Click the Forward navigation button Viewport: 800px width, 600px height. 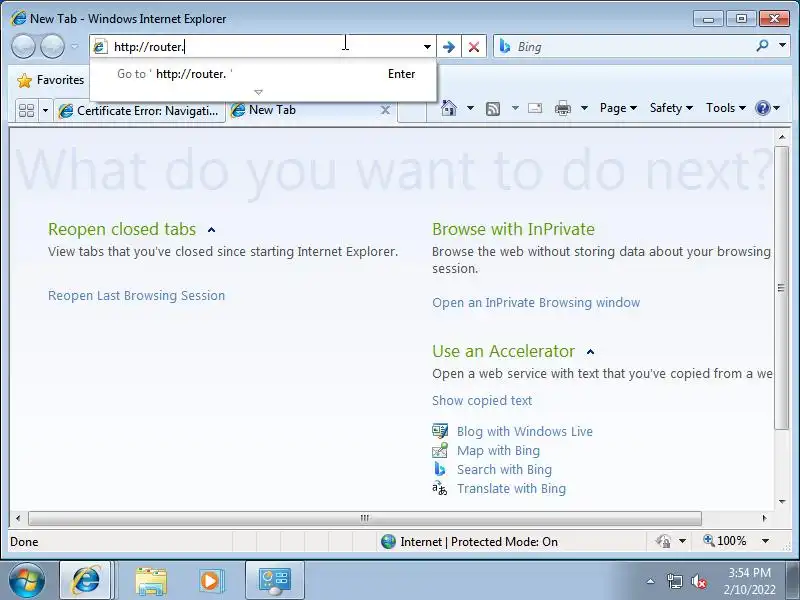tap(52, 46)
